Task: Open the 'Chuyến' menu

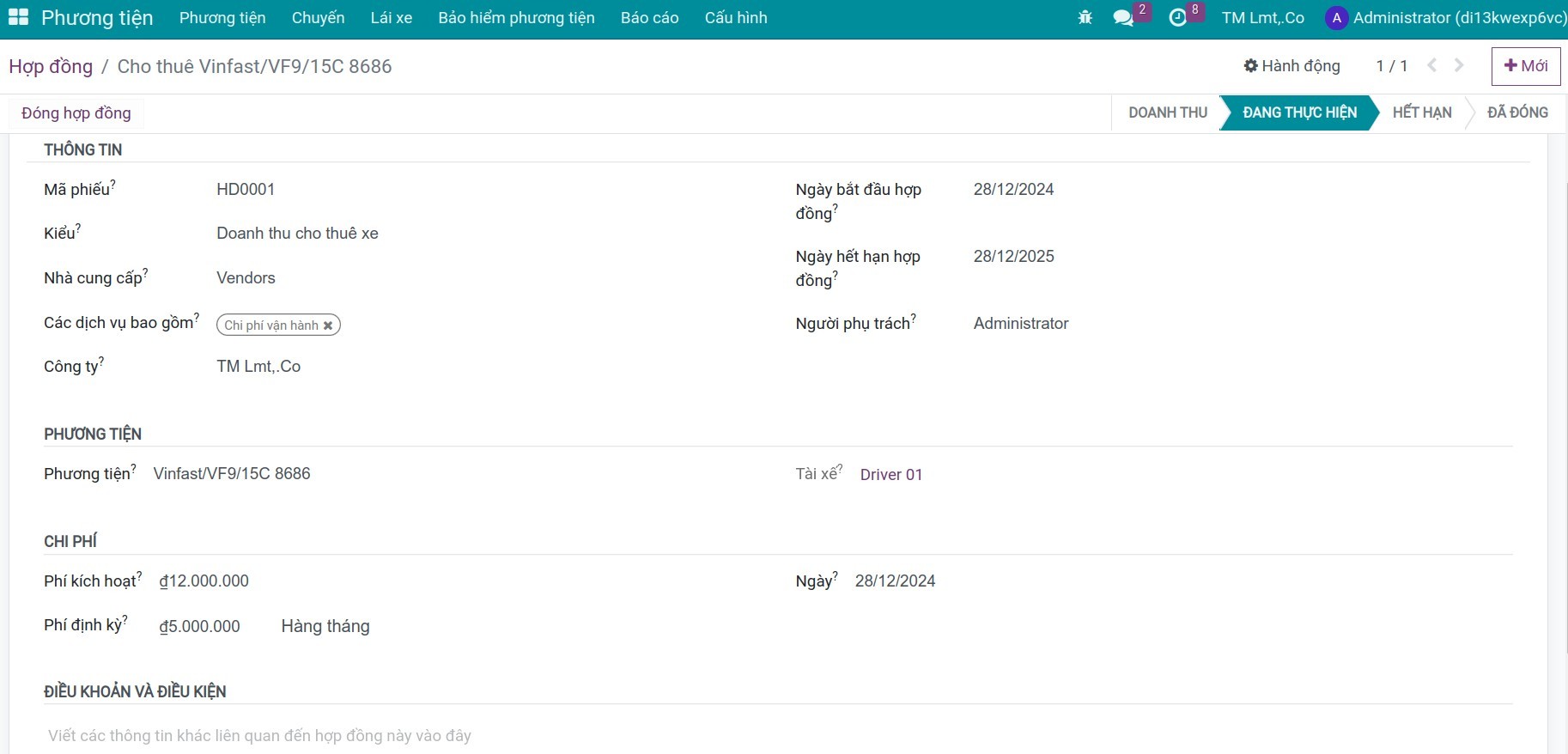Action: click(x=318, y=18)
